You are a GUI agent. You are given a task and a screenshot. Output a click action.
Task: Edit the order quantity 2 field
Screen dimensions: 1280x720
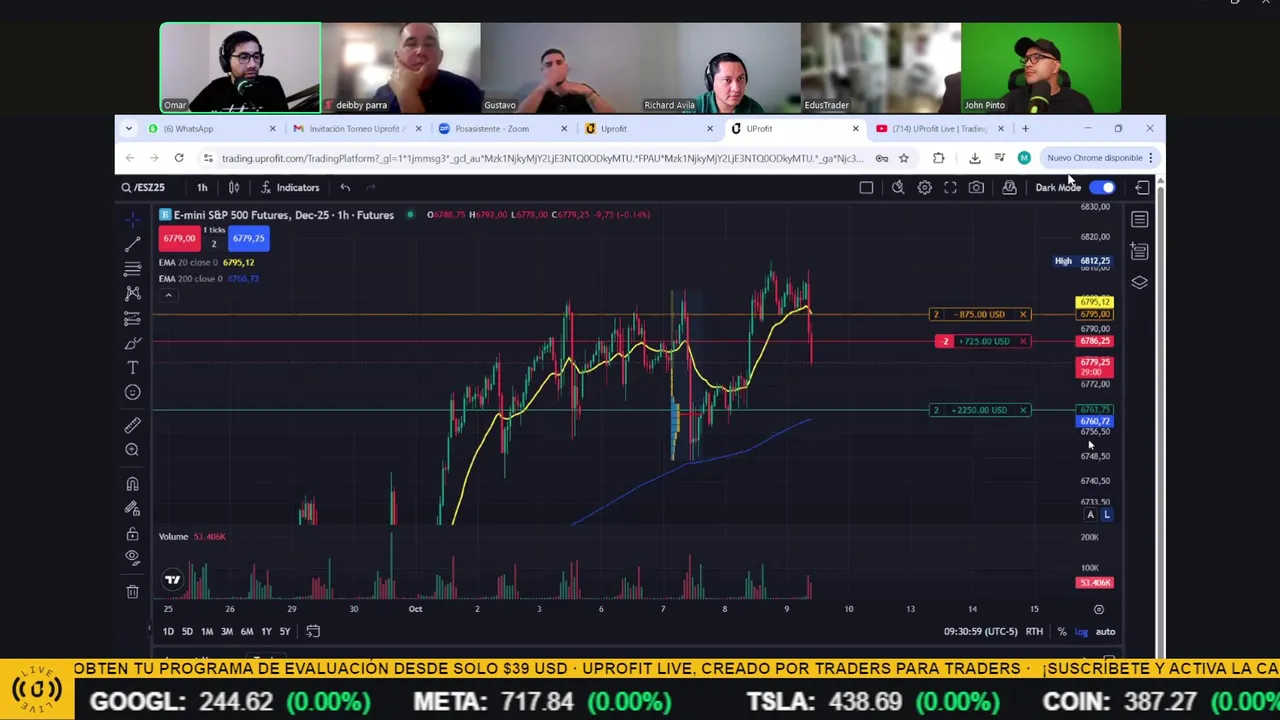[213, 243]
